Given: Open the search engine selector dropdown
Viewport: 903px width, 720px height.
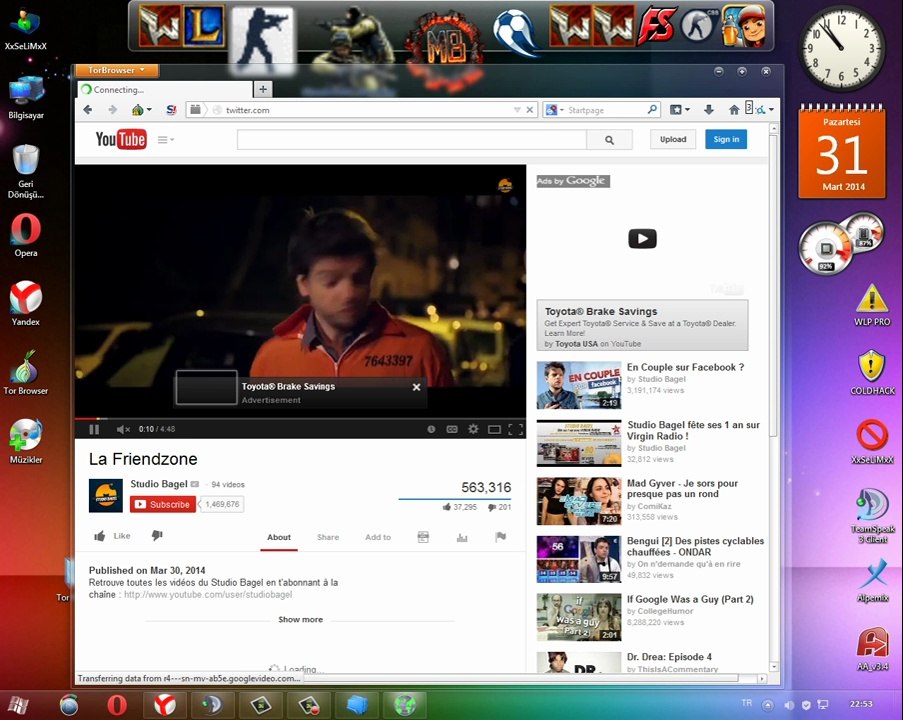Looking at the screenshot, I should coord(555,109).
